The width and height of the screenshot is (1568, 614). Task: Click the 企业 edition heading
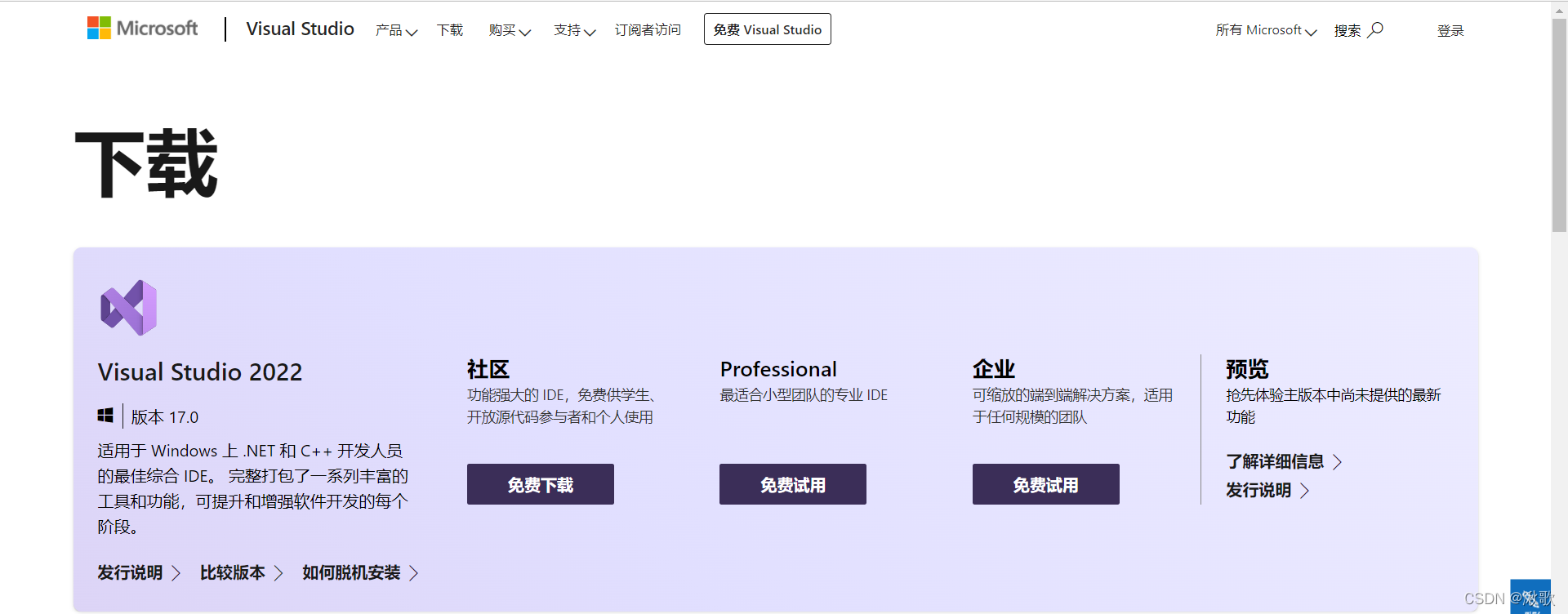(994, 369)
